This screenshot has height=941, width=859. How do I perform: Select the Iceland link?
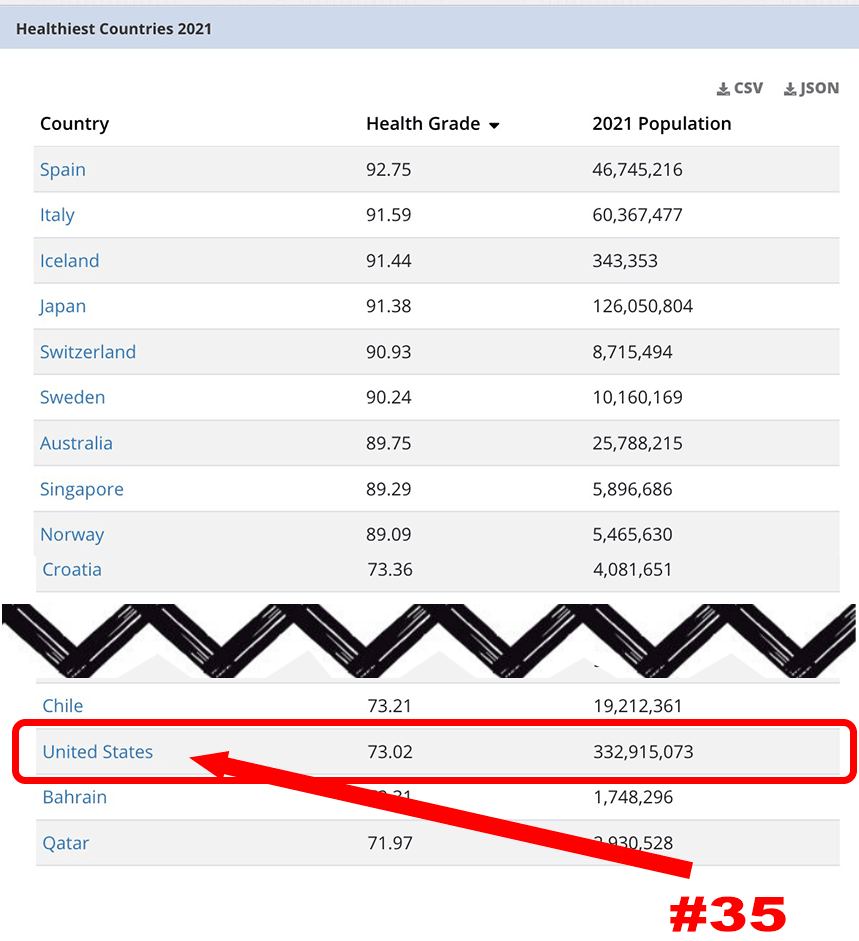tap(69, 260)
